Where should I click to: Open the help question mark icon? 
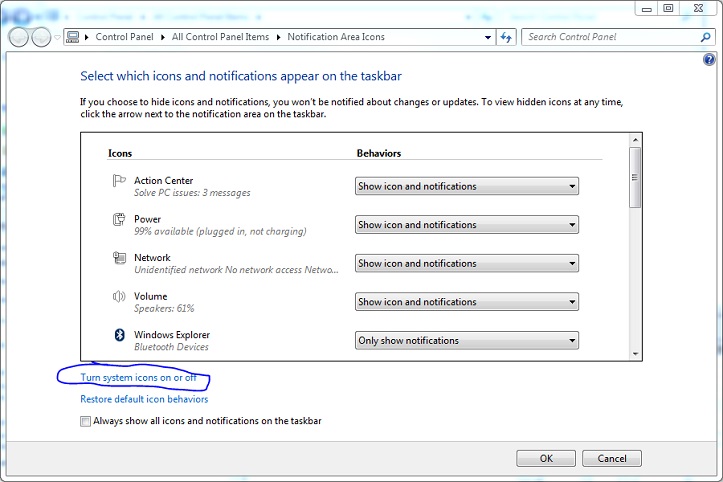point(709,59)
